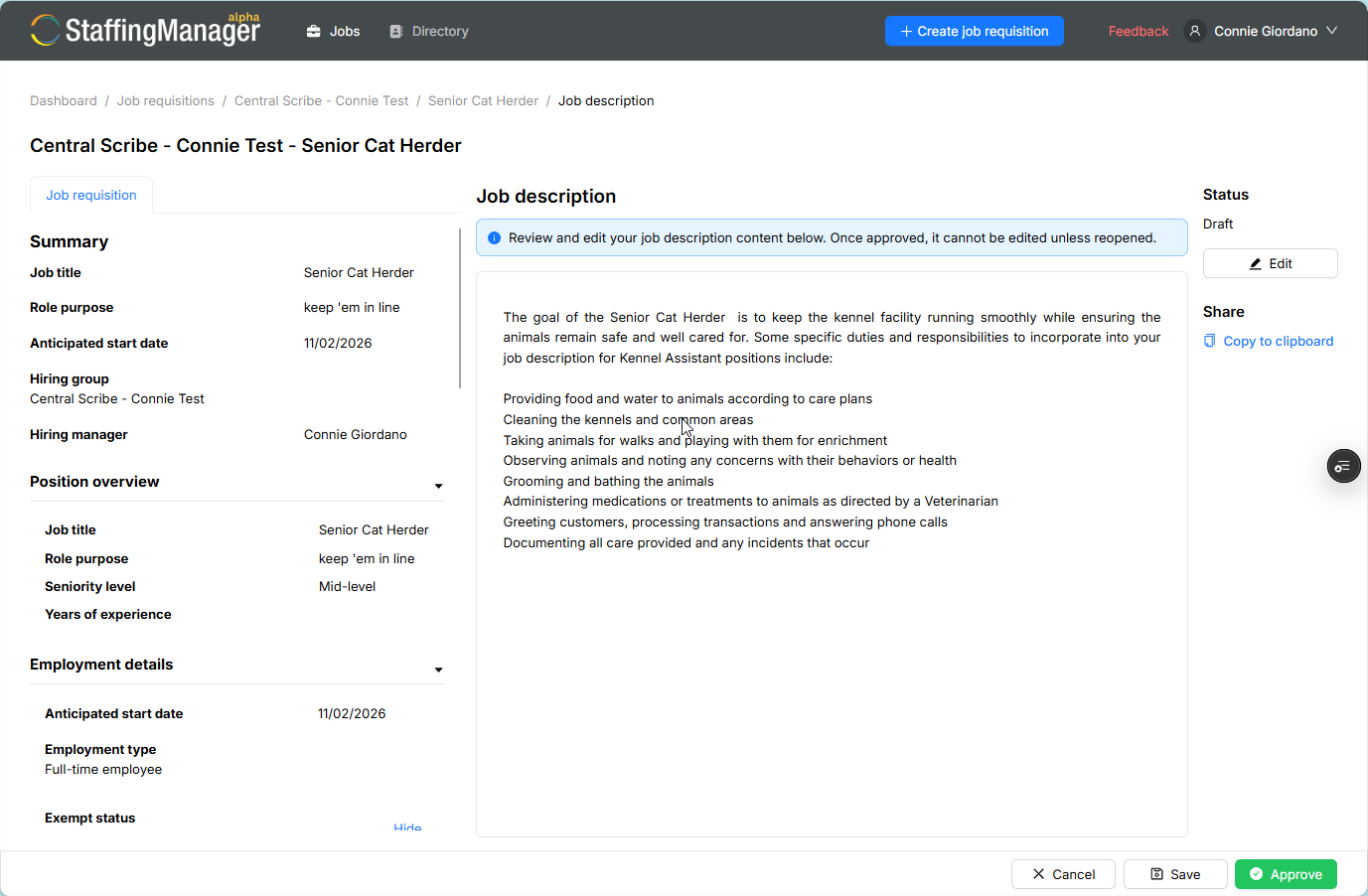This screenshot has width=1368, height=896.
Task: Click the StaffingManager logo
Action: click(145, 30)
